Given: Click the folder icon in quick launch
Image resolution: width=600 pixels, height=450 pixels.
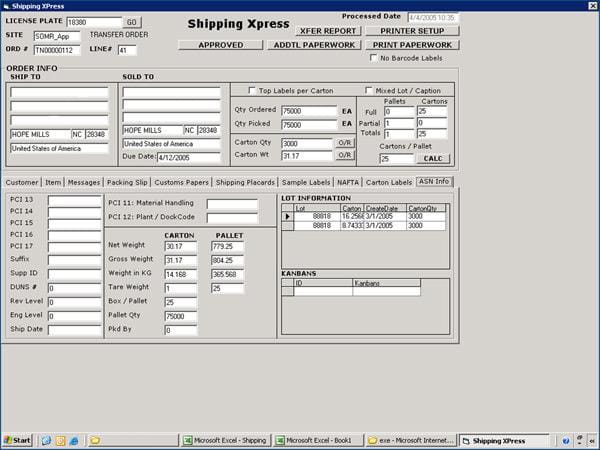Looking at the screenshot, I should coord(95,441).
